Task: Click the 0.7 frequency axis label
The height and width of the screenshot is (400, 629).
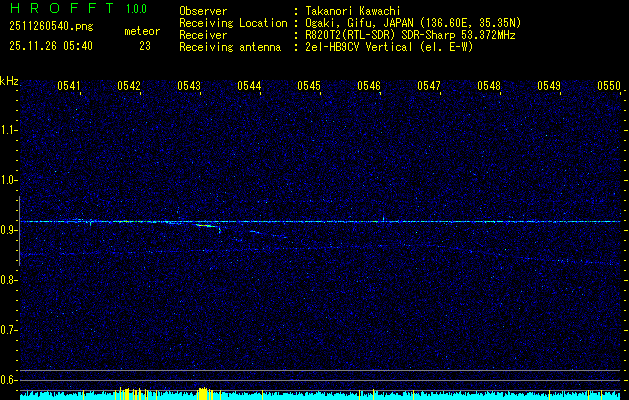Action: [x=9, y=329]
